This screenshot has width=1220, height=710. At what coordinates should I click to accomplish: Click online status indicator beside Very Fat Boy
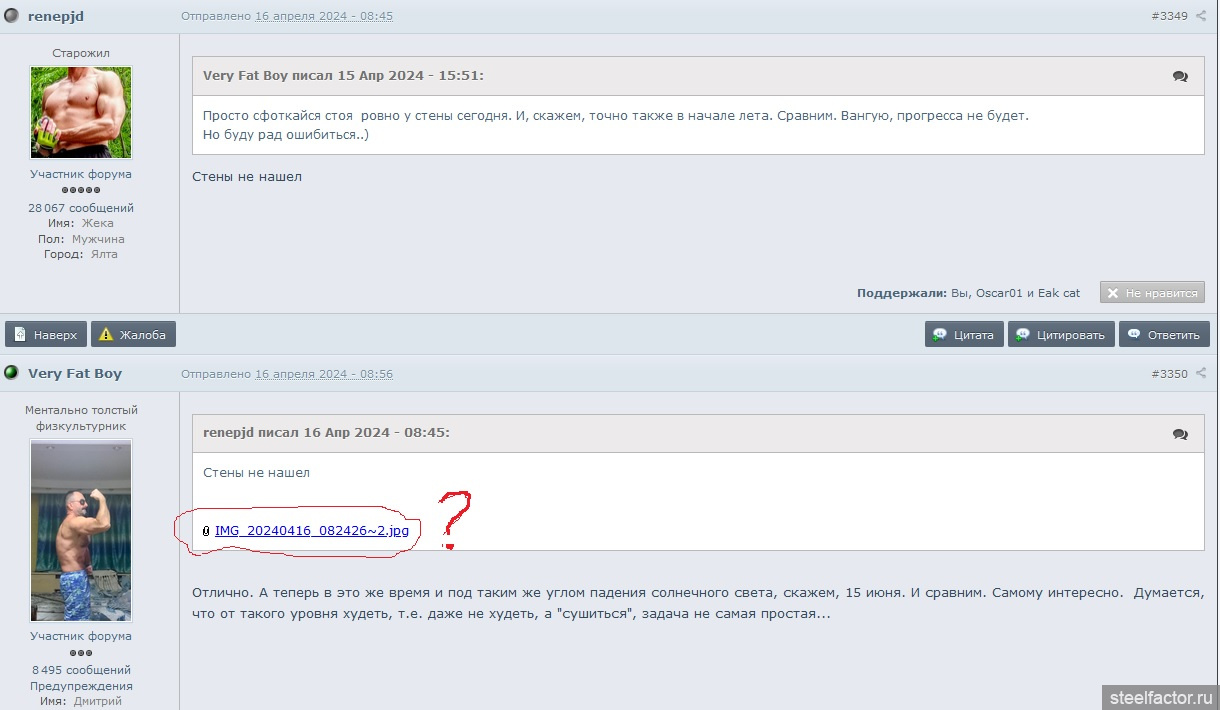coord(11,373)
